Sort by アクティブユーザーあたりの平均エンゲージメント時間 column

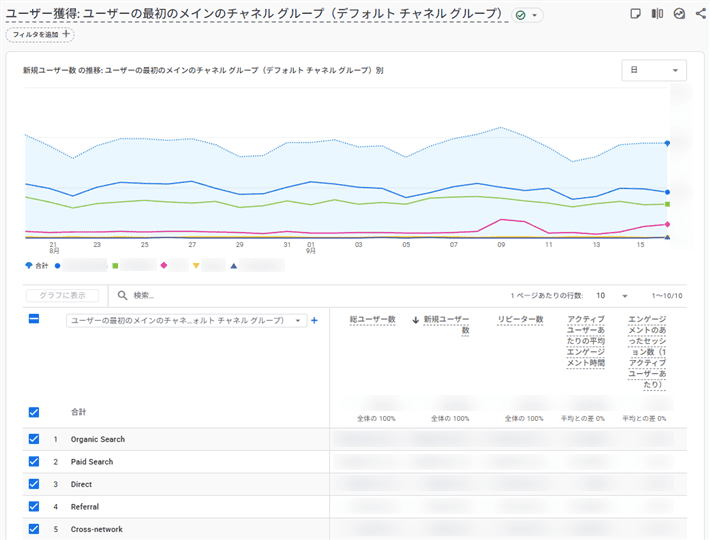click(x=585, y=341)
